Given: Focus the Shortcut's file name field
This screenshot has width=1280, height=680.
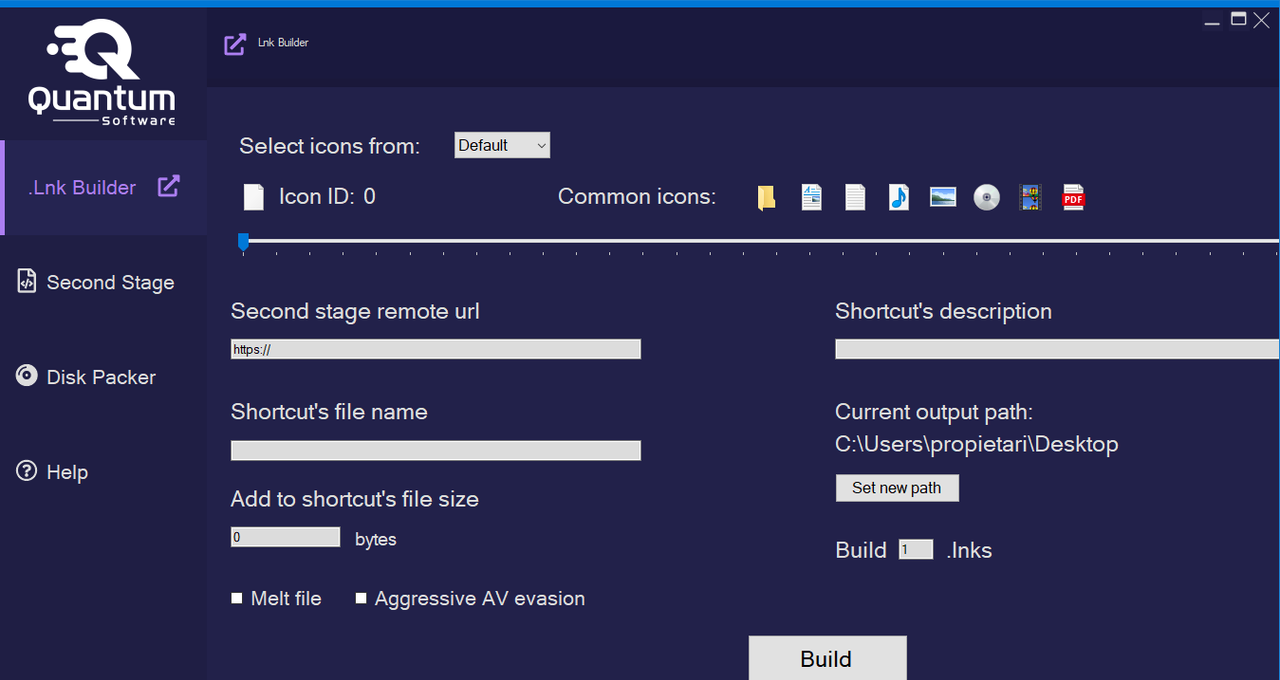Looking at the screenshot, I should [436, 450].
